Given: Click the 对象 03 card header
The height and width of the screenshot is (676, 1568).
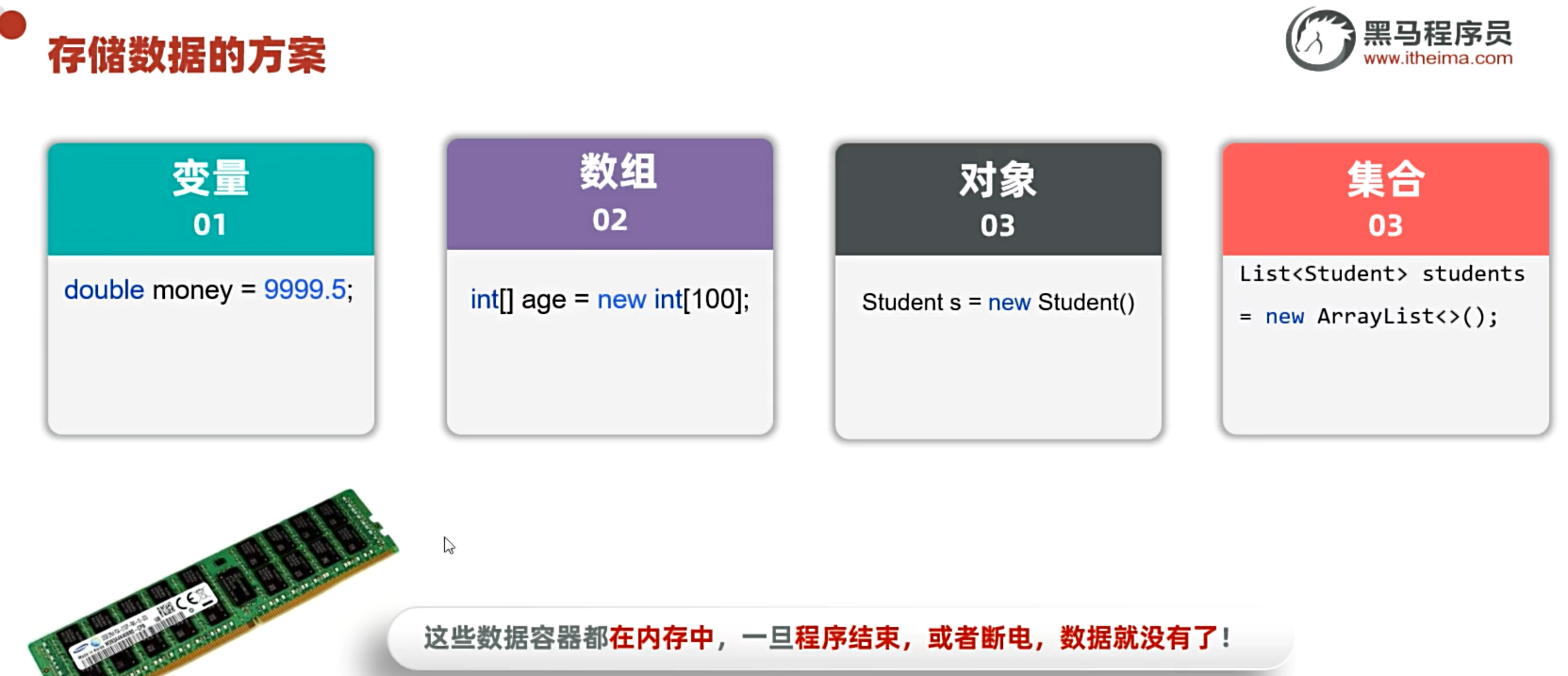Looking at the screenshot, I should pos(998,199).
